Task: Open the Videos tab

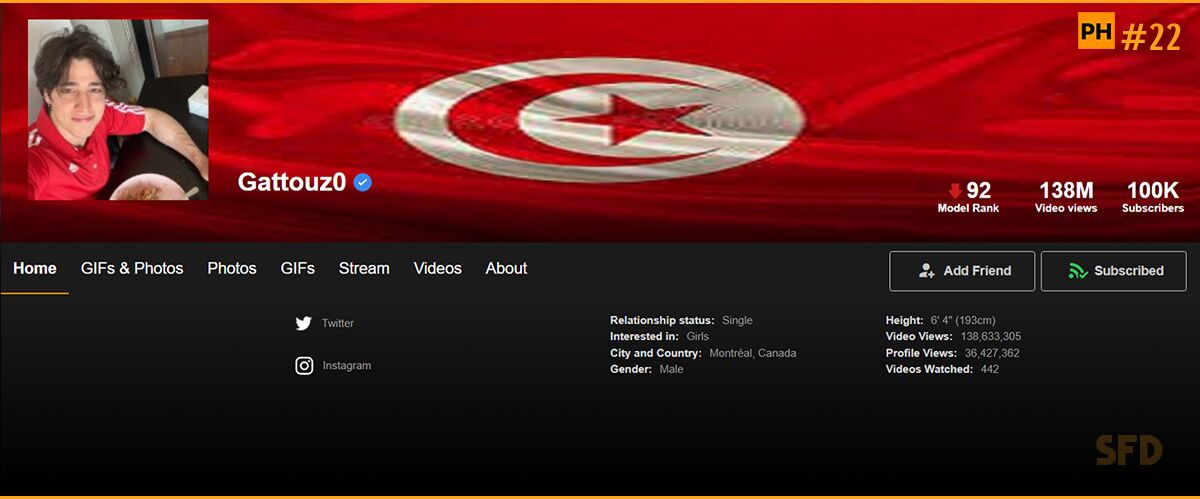Action: pyautogui.click(x=438, y=268)
